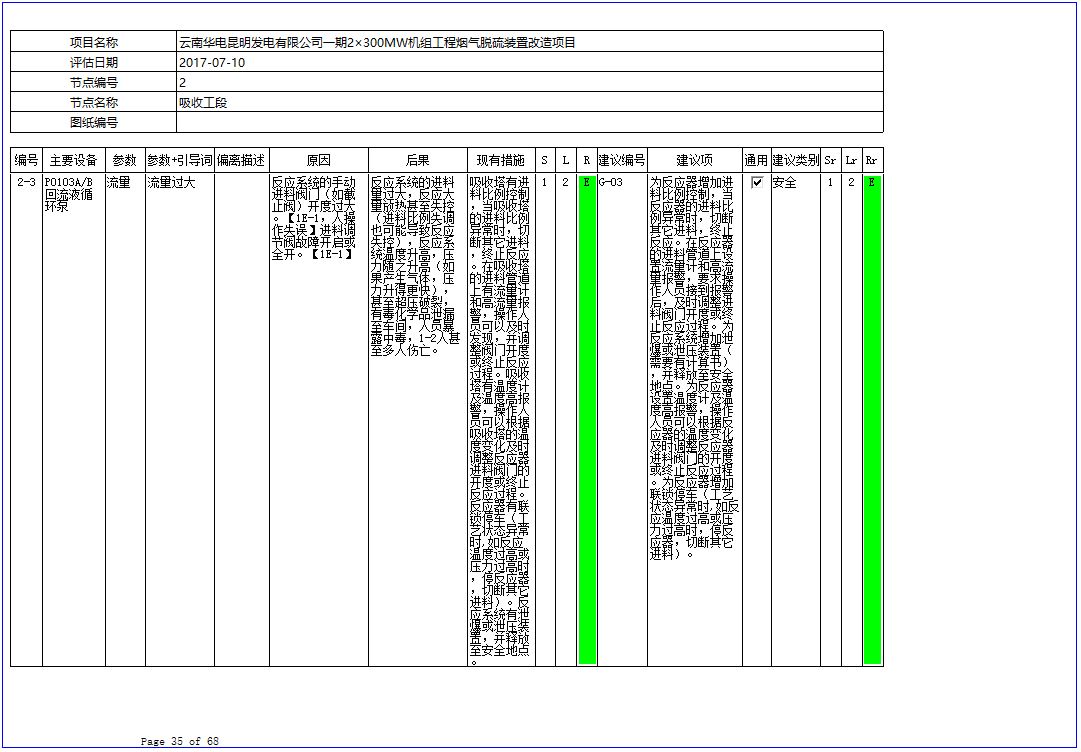Click the 通用 column header
The width and height of the screenshot is (1081, 752).
click(x=756, y=160)
